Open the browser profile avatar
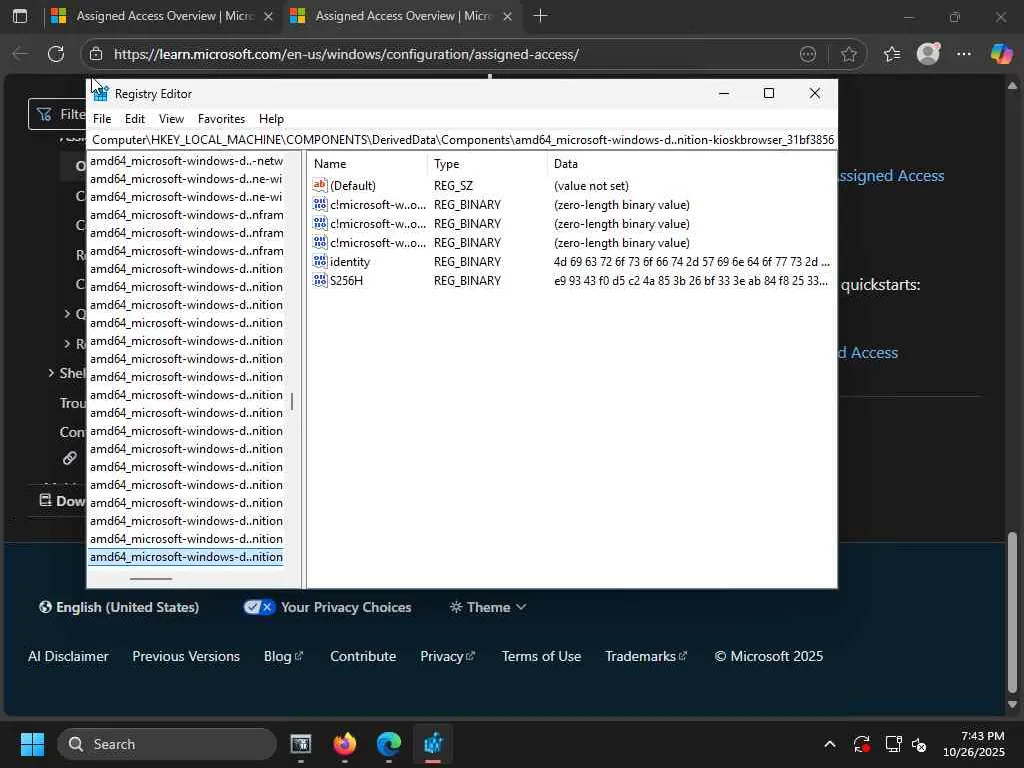Viewport: 1024px width, 768px height. (x=928, y=54)
